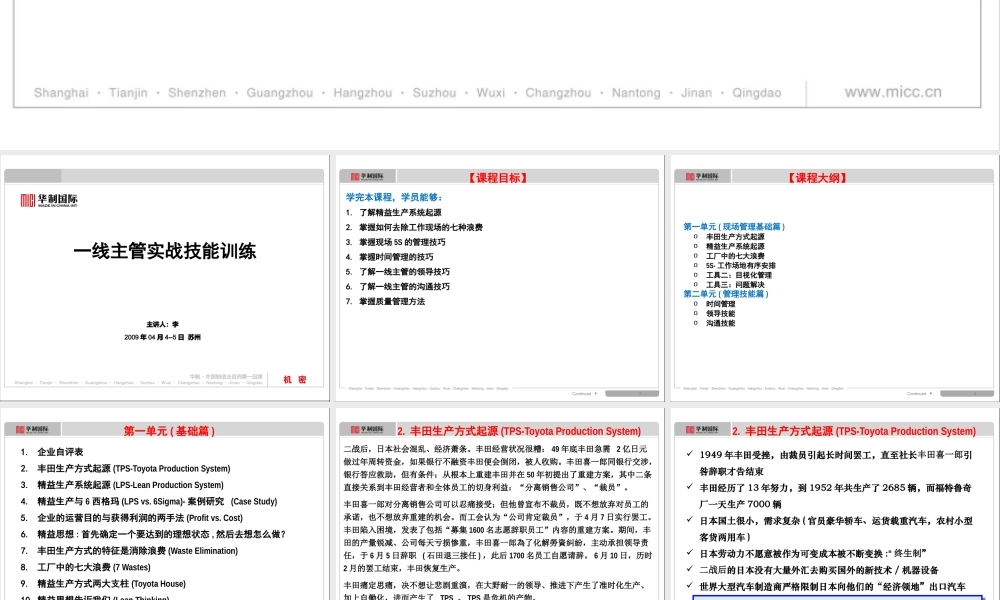Click the red heading 【课程大纲】
Screen dimensions: 1000x600
[x=818, y=178]
